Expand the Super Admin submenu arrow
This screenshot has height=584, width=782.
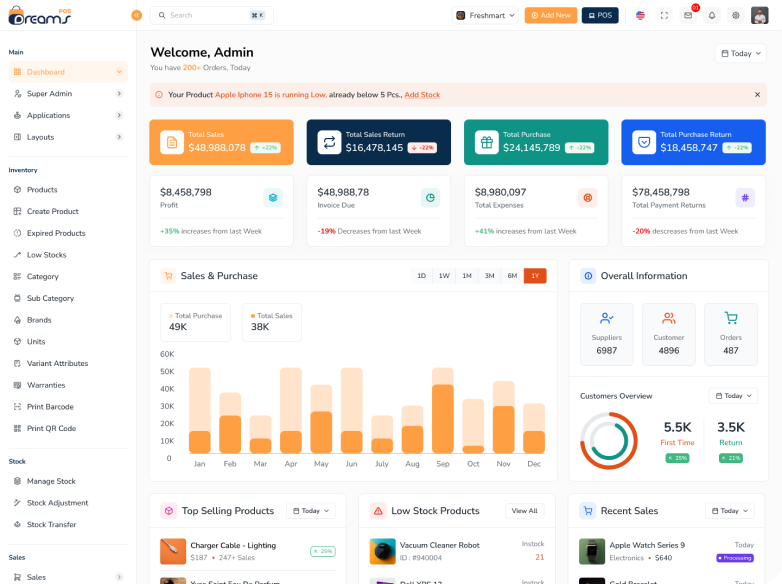[x=119, y=94]
